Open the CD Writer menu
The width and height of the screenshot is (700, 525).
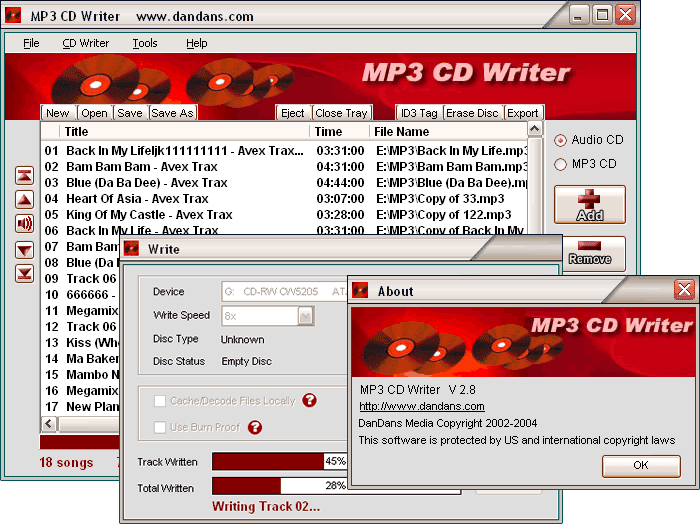[x=86, y=43]
